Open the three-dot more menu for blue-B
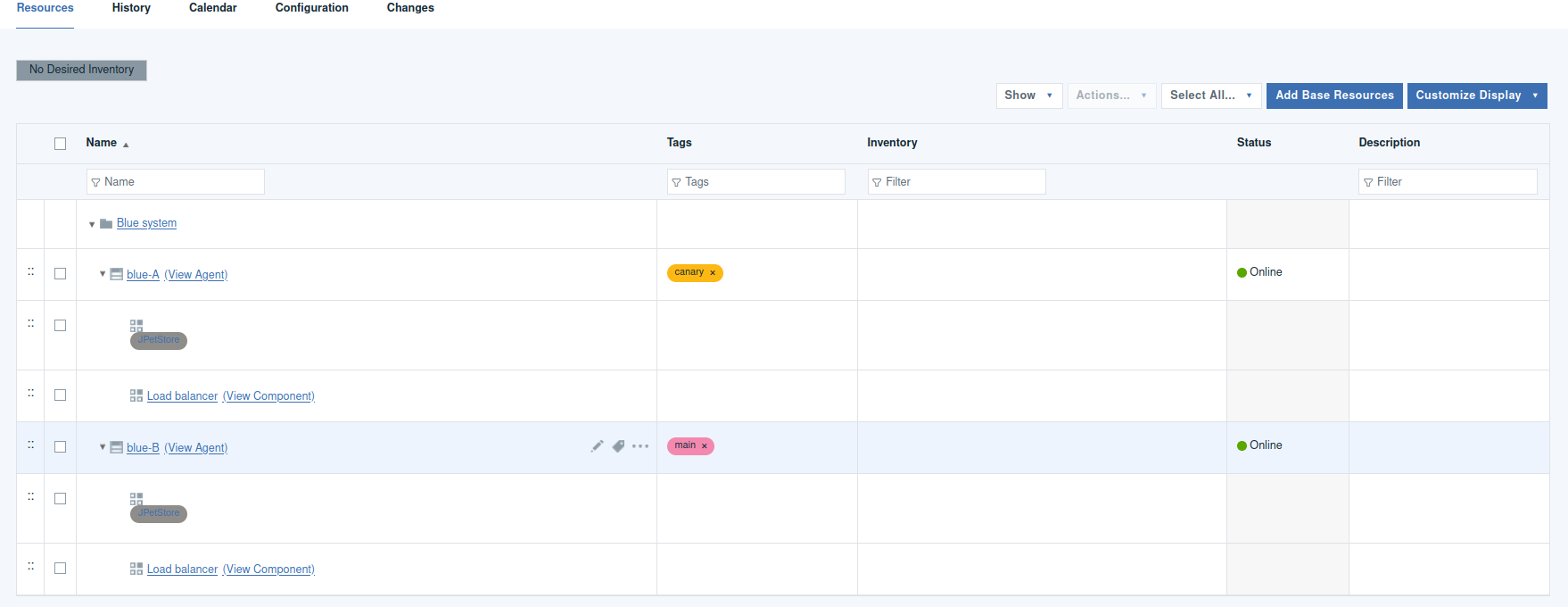The width and height of the screenshot is (1568, 607). pos(640,446)
